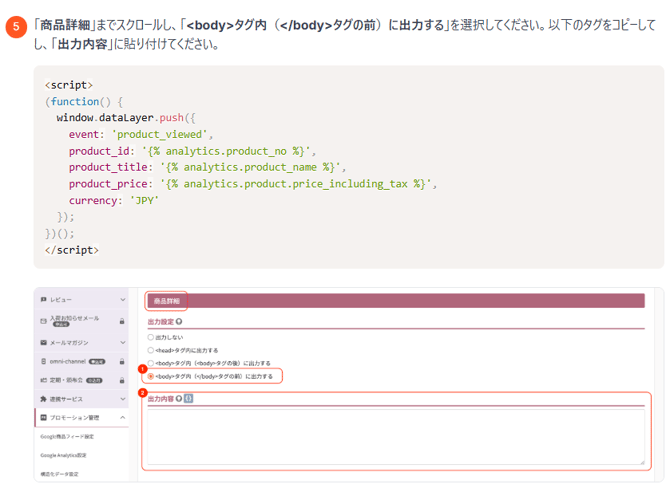
Task: Click the help icon next to 出力設定
Action: 178,323
